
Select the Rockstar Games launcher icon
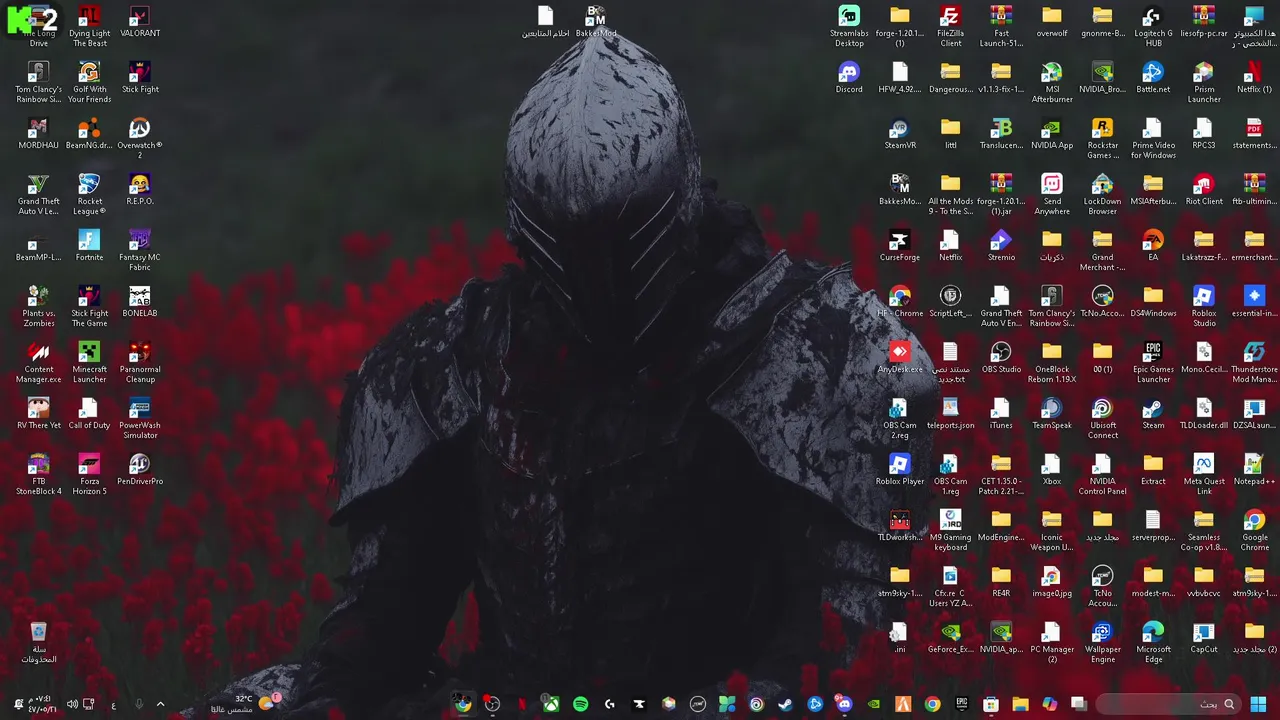point(1103,139)
